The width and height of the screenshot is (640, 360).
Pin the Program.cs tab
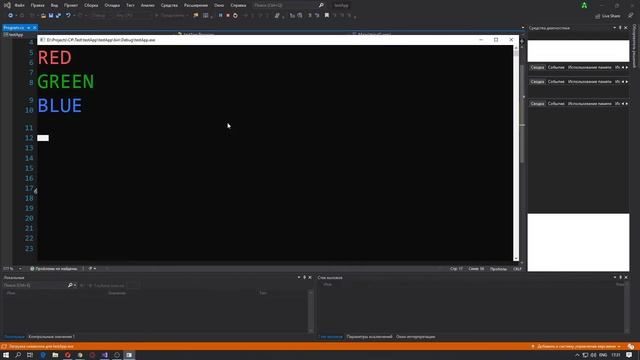29,28
